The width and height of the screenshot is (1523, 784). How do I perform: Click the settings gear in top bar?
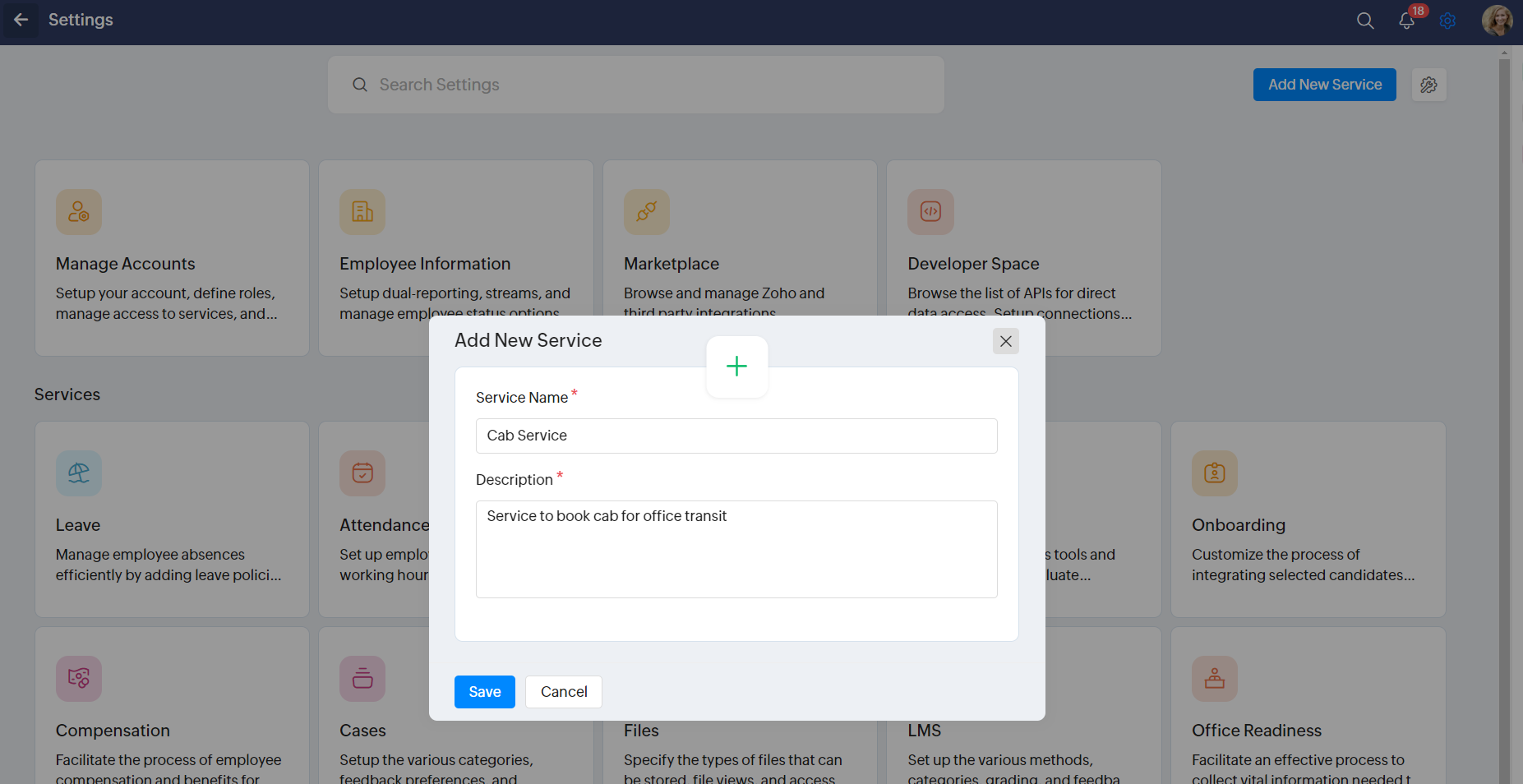pos(1448,21)
